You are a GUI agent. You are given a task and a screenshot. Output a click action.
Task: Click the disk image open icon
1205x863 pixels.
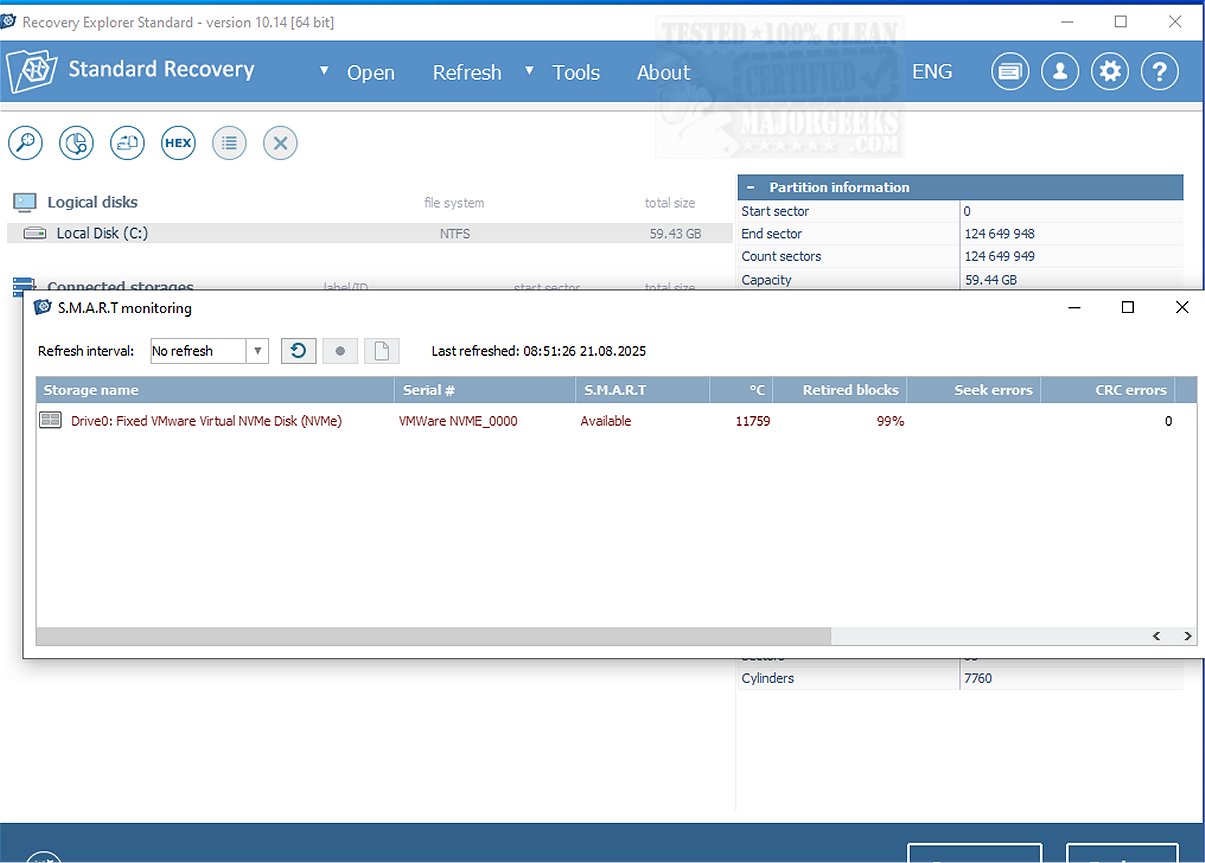point(127,143)
